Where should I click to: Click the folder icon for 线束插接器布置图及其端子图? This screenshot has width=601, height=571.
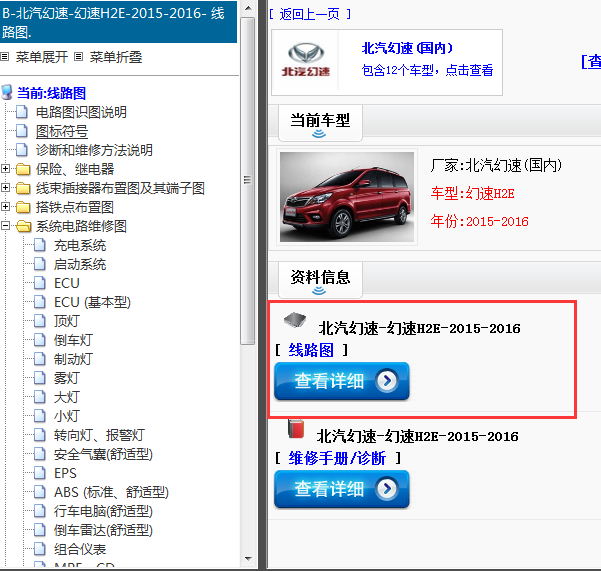[23, 188]
